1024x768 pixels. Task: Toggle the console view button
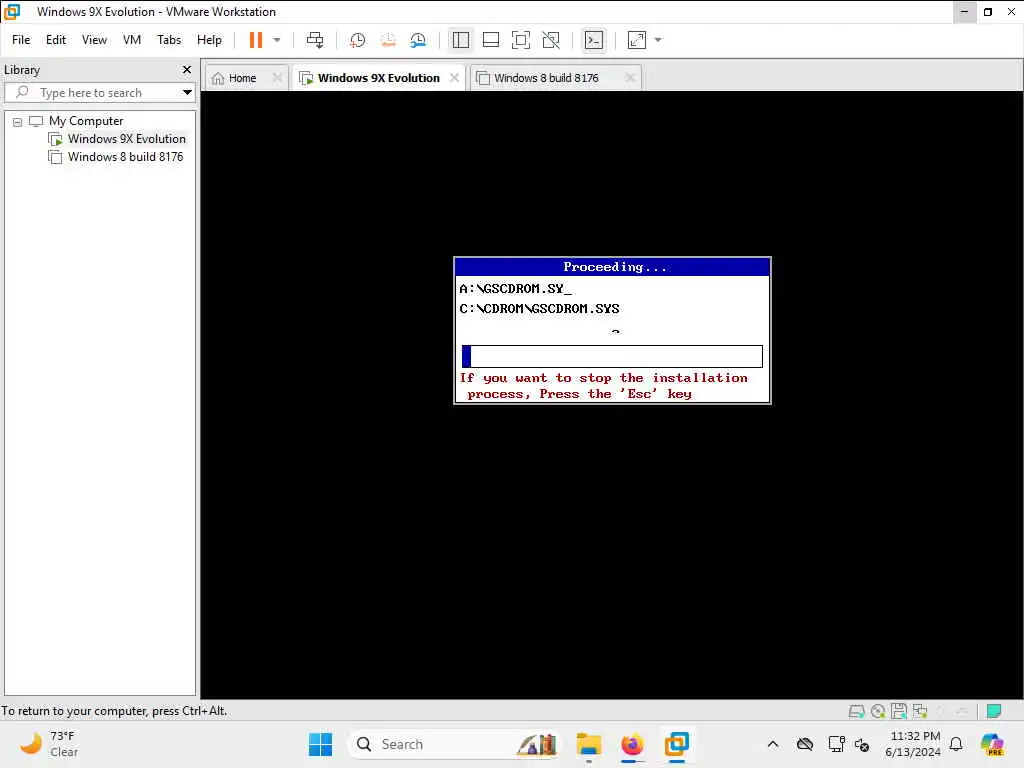click(594, 40)
